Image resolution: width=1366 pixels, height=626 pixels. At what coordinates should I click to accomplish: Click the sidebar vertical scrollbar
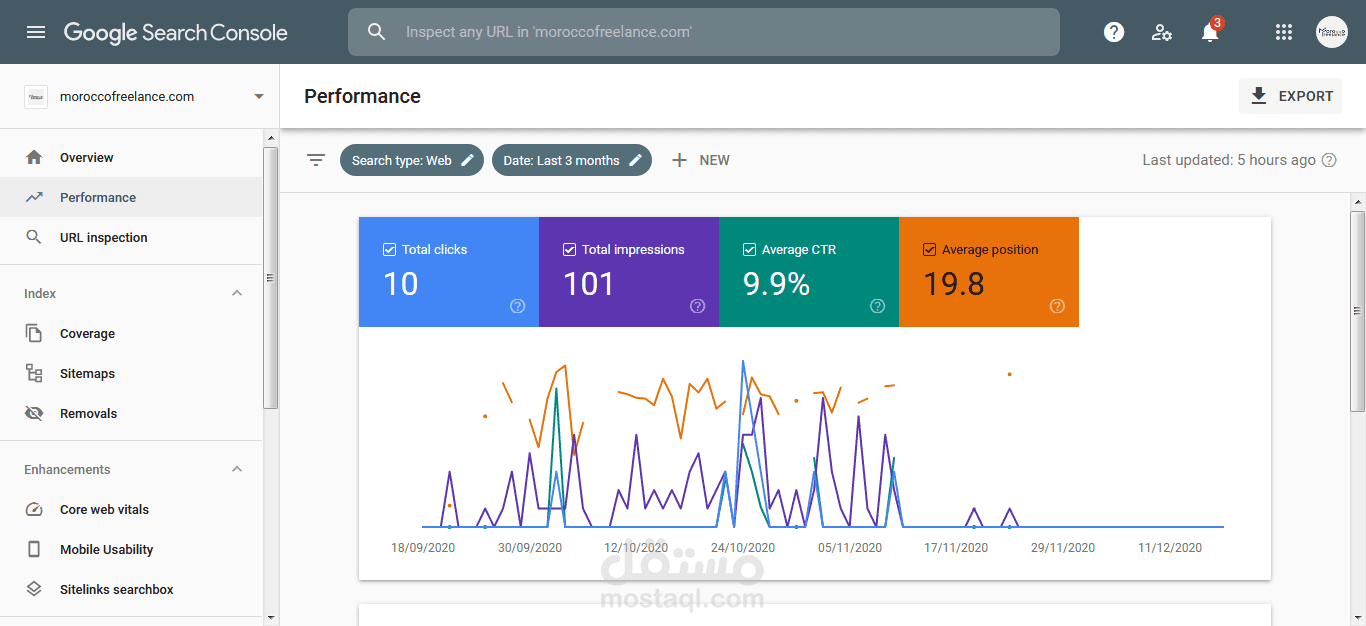[271, 277]
